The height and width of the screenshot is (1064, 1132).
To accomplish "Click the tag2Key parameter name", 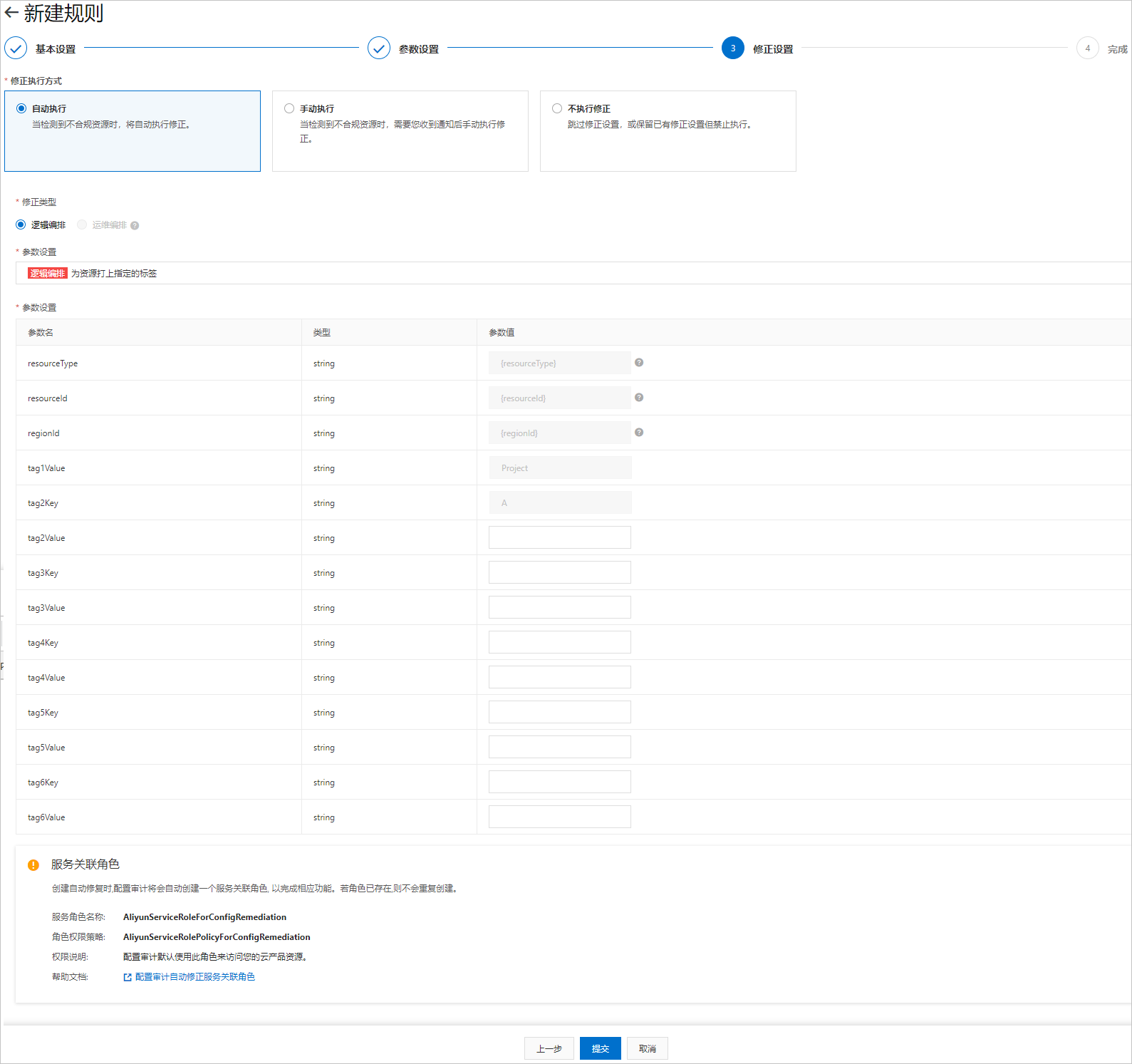I will click(43, 503).
